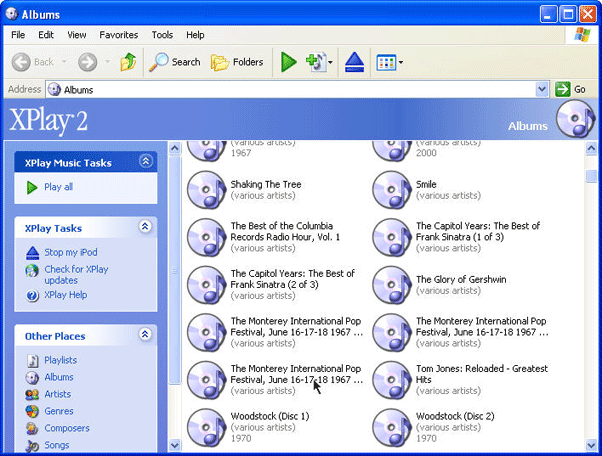Click the Back toolbar button
The width and height of the screenshot is (602, 456).
click(x=33, y=62)
